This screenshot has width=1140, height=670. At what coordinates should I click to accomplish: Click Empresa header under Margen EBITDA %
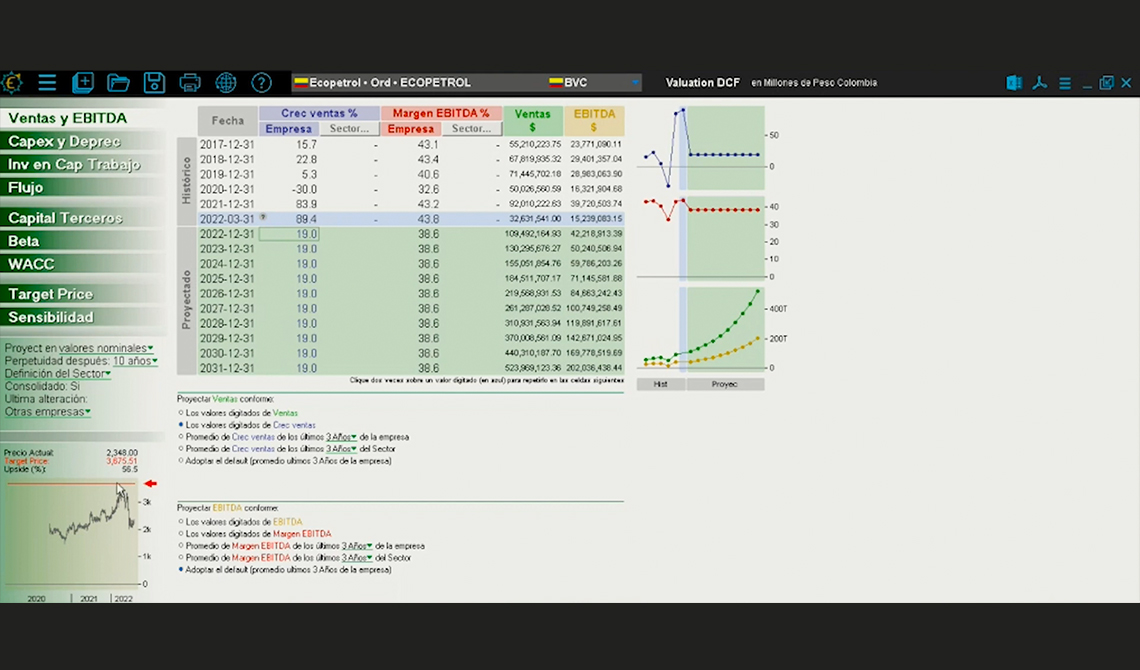[411, 129]
